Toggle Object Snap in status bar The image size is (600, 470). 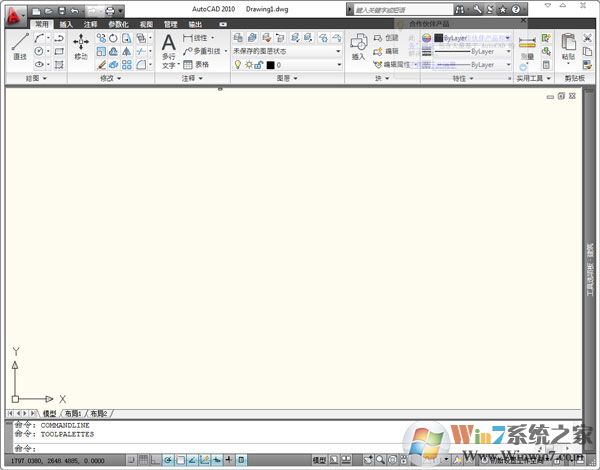(x=180, y=460)
